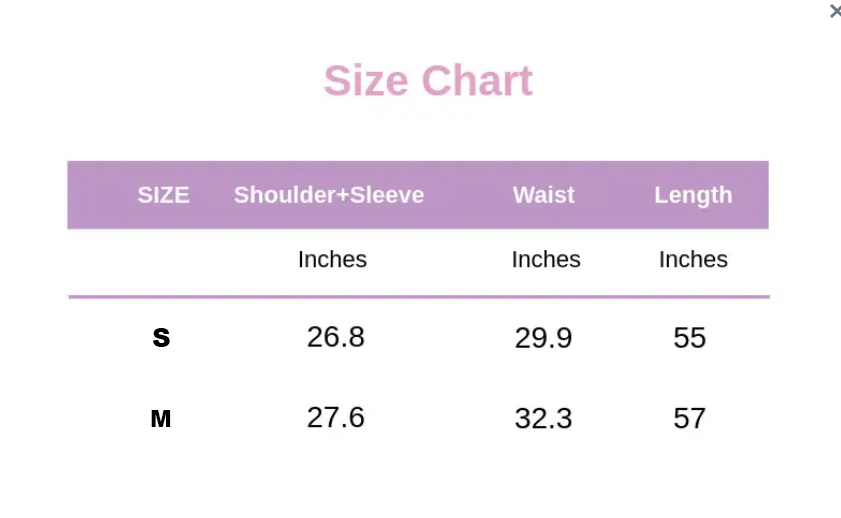The width and height of the screenshot is (841, 518).
Task: Click Inches unit below Length
Action: tap(693, 260)
